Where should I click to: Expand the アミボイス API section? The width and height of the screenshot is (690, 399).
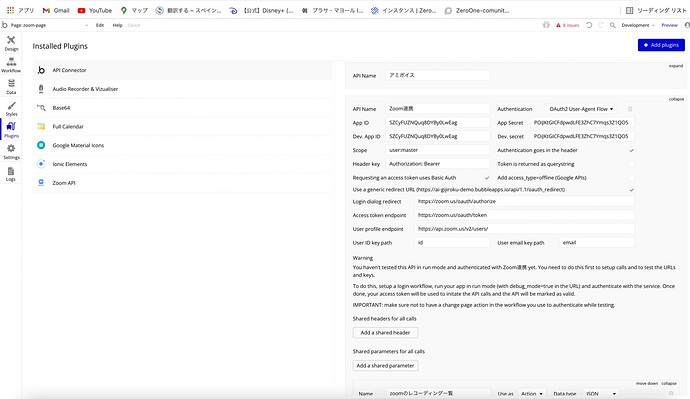(x=676, y=66)
